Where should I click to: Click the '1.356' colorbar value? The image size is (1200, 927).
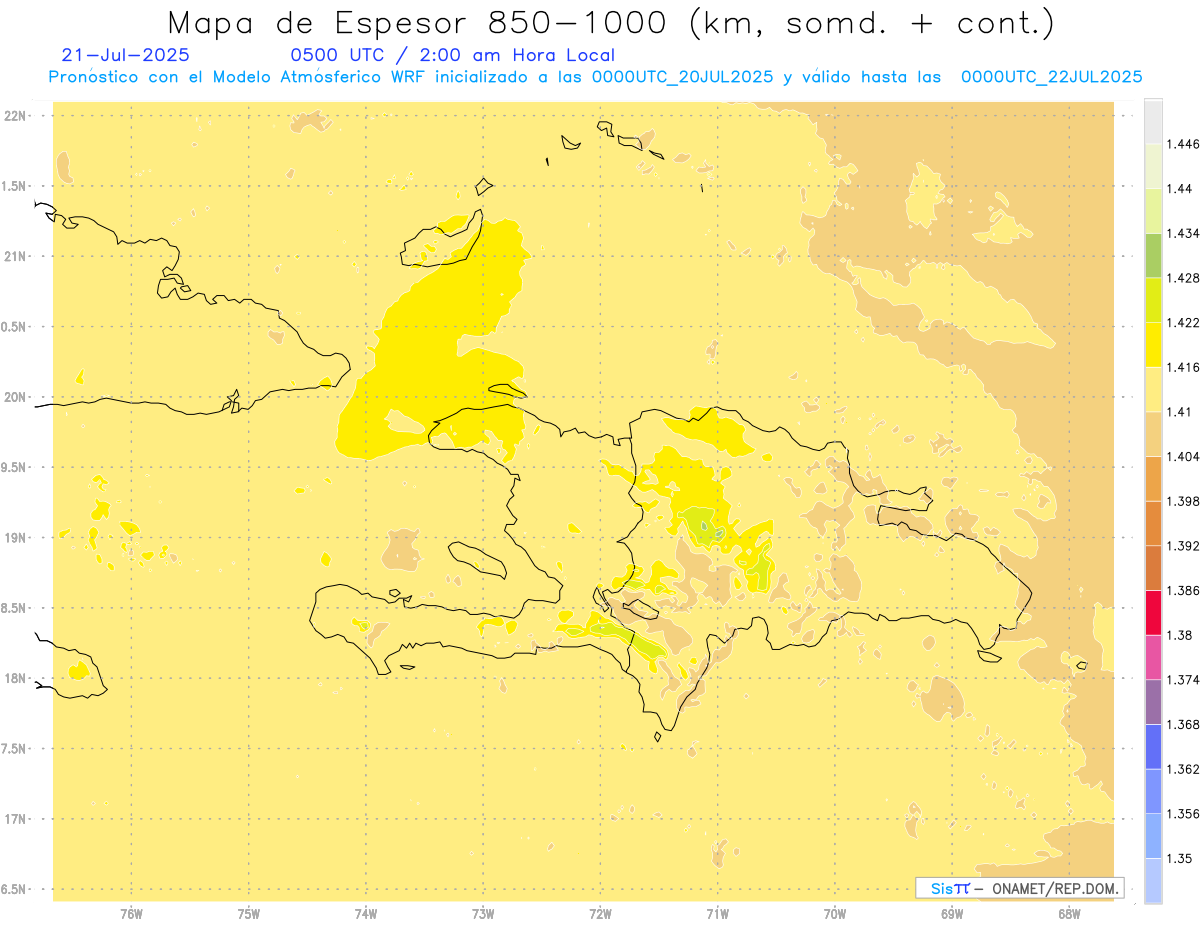pos(1184,815)
